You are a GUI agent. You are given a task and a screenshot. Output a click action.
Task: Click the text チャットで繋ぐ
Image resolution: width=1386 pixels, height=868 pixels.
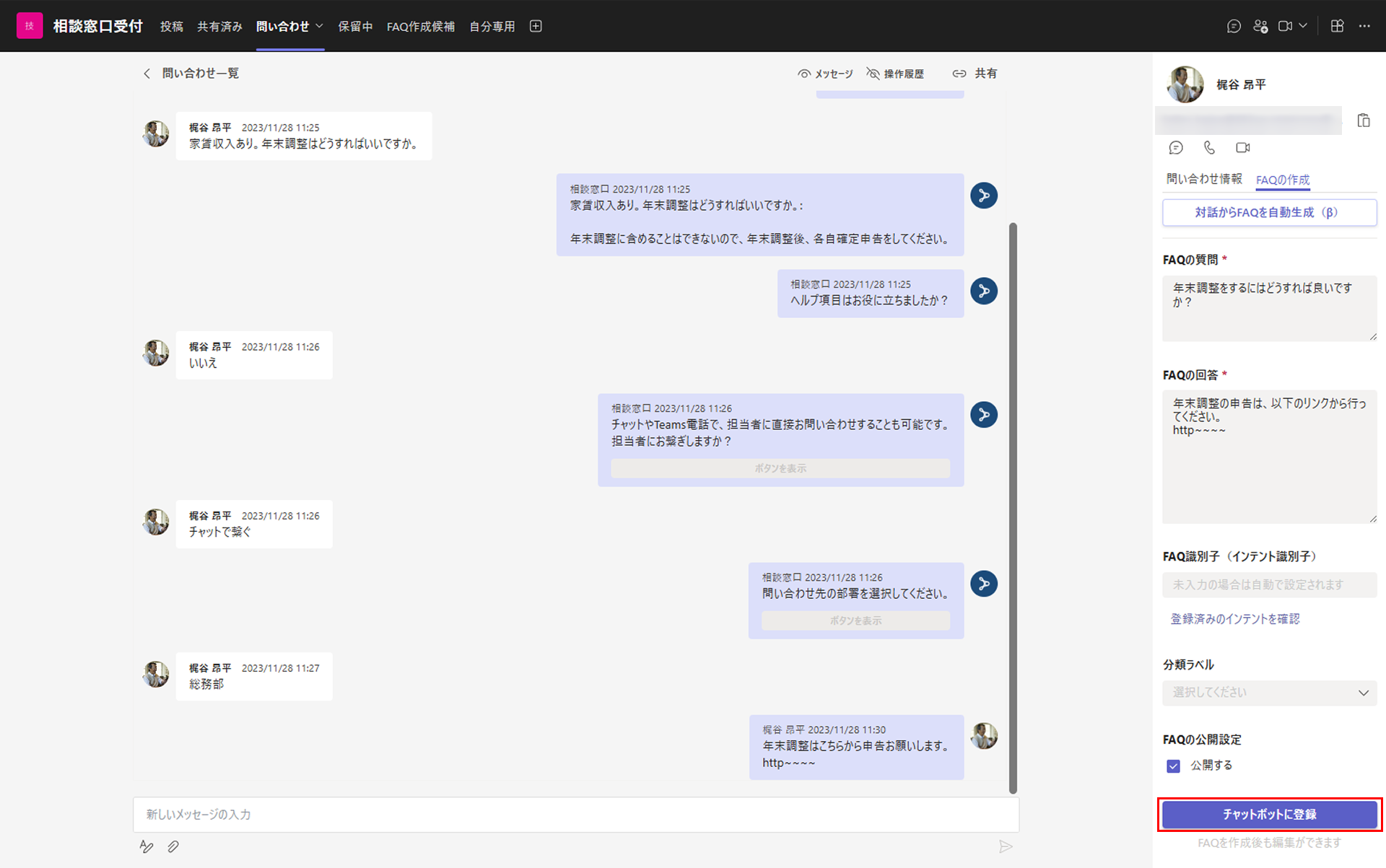coord(220,532)
